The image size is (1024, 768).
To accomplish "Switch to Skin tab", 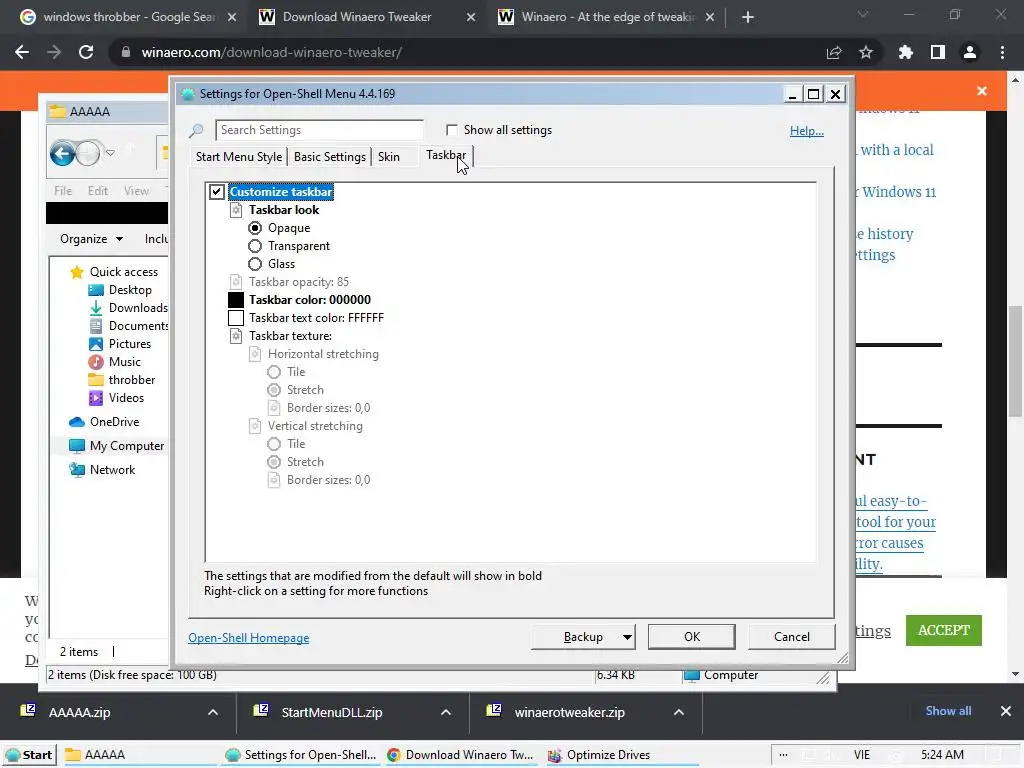I will point(389,157).
